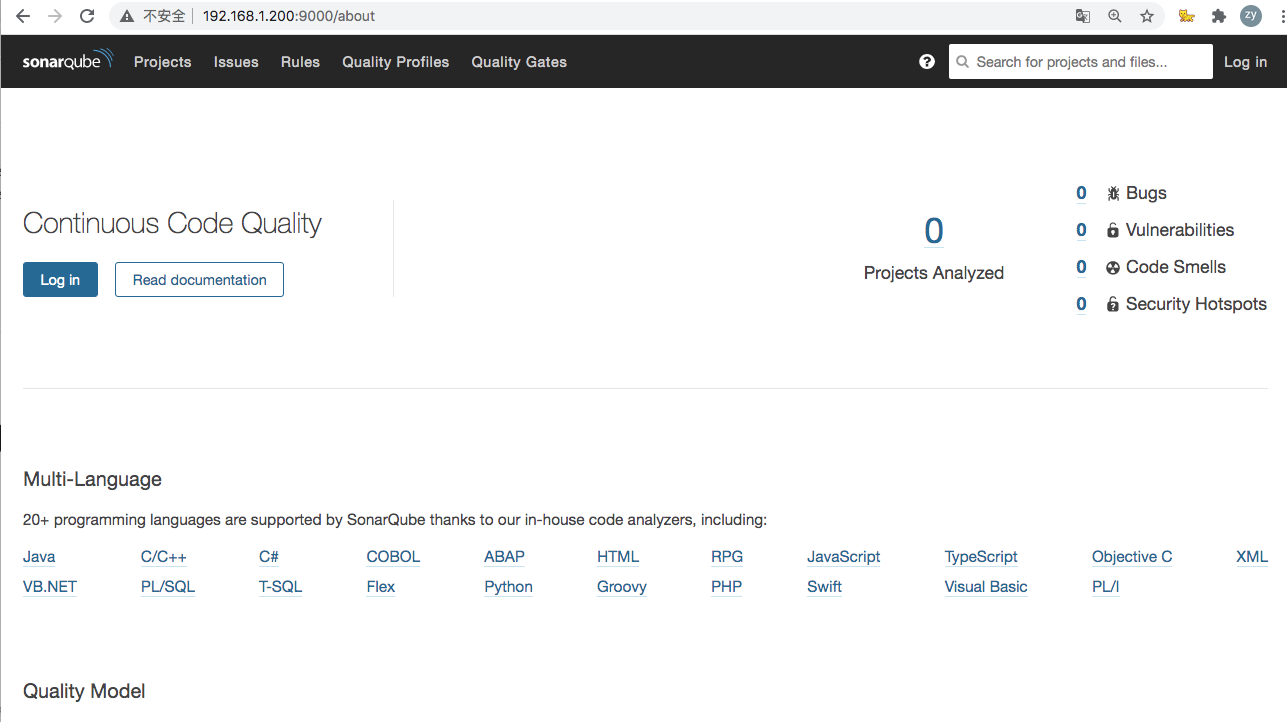Open the Projects menu item
1287x722 pixels.
point(162,62)
